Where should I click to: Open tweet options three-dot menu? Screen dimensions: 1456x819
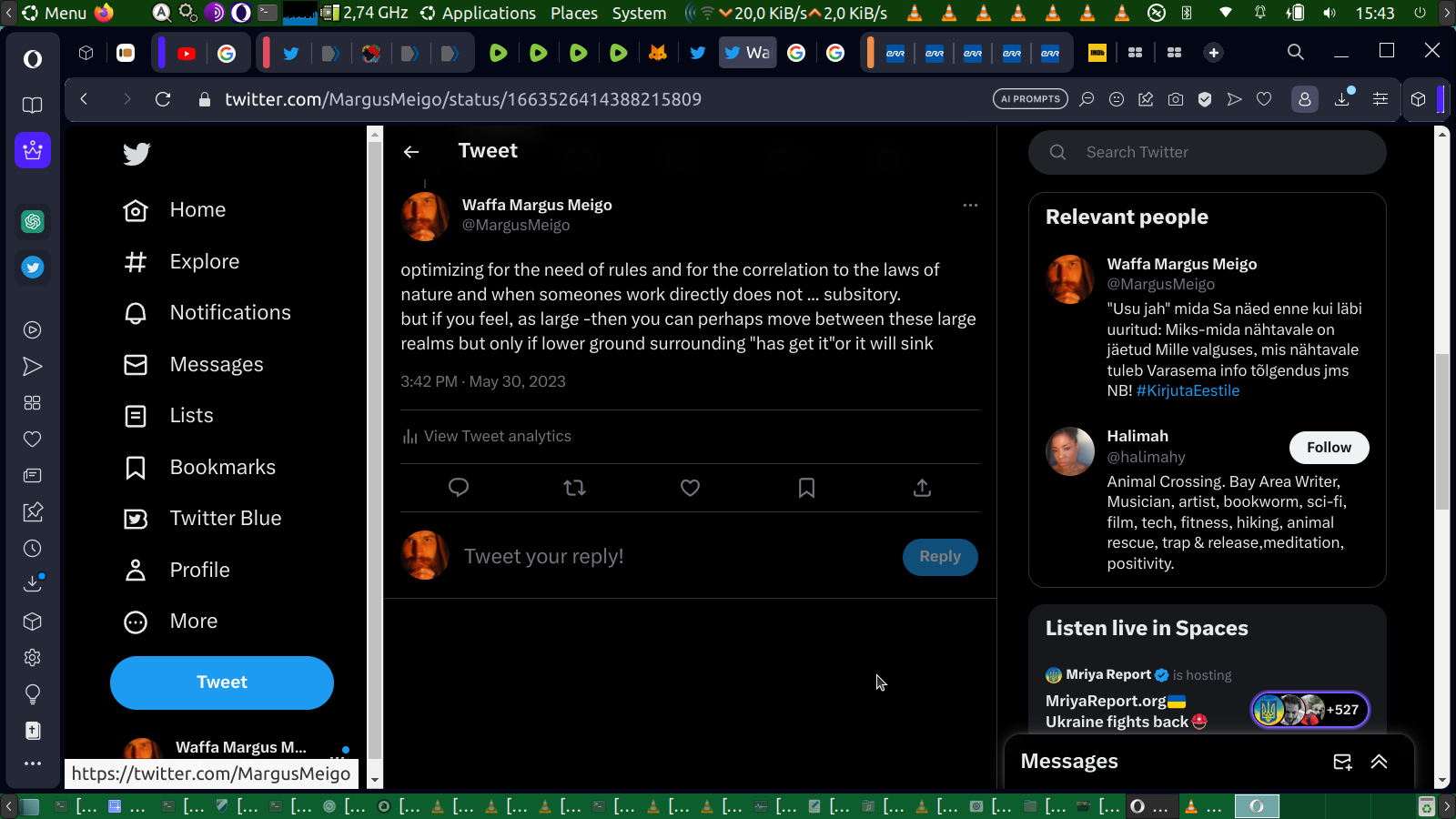(x=970, y=206)
